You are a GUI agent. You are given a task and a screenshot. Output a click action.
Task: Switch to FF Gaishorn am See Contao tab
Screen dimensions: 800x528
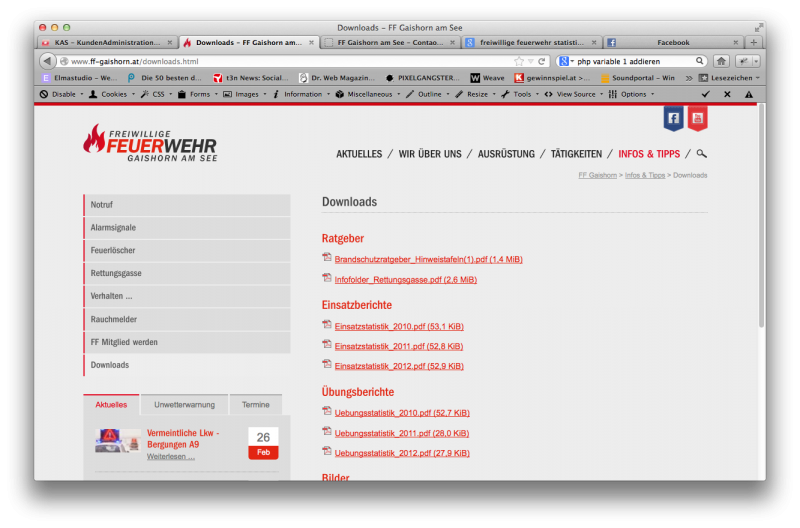click(x=390, y=42)
